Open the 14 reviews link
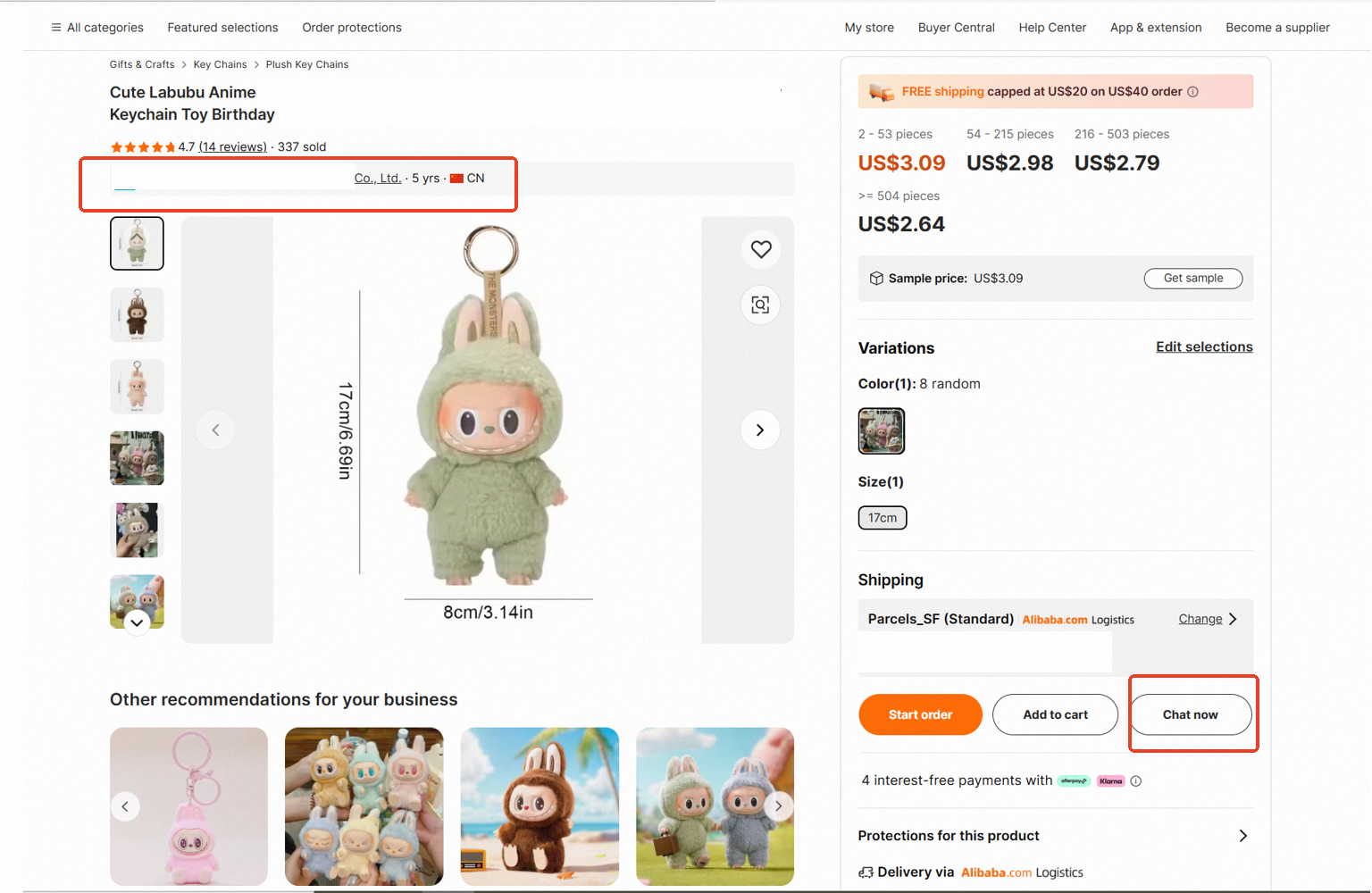Screen dimensions: 1372x893 point(233,146)
